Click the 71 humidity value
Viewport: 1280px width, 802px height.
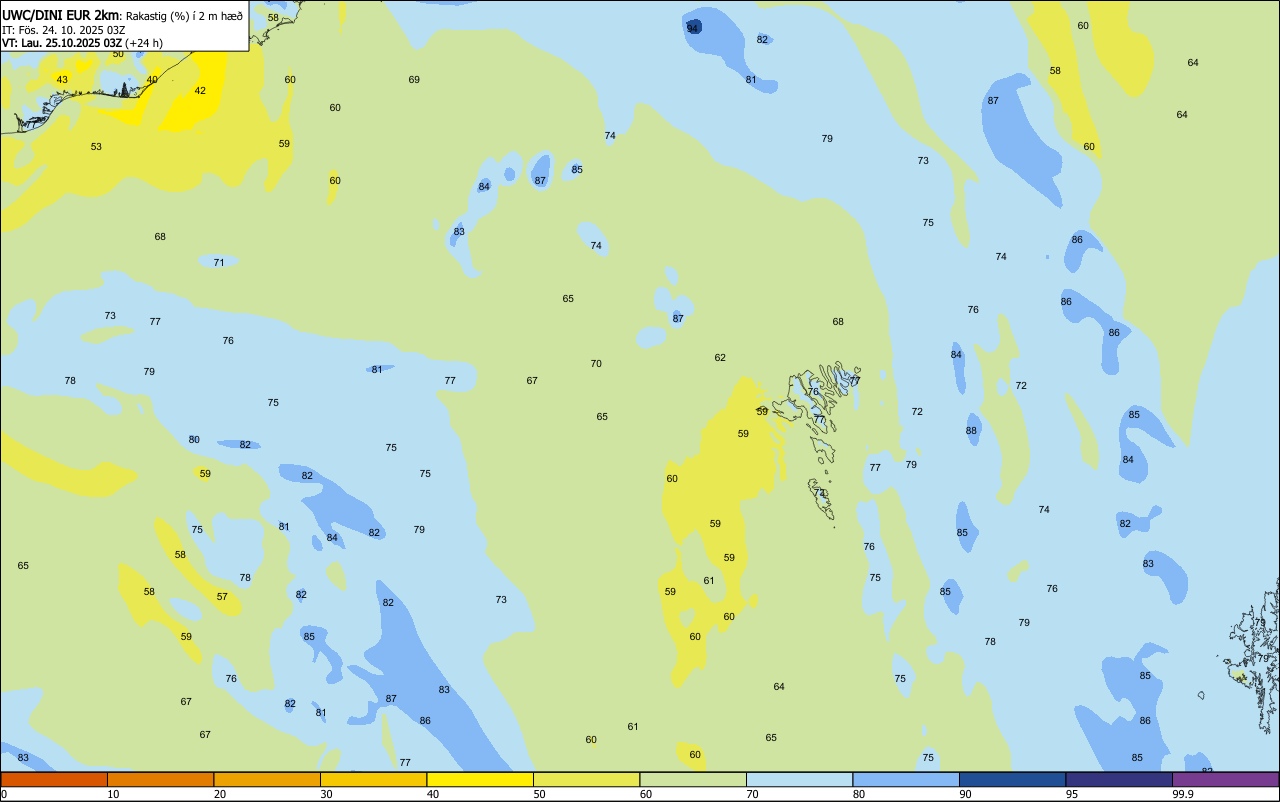click(x=219, y=263)
